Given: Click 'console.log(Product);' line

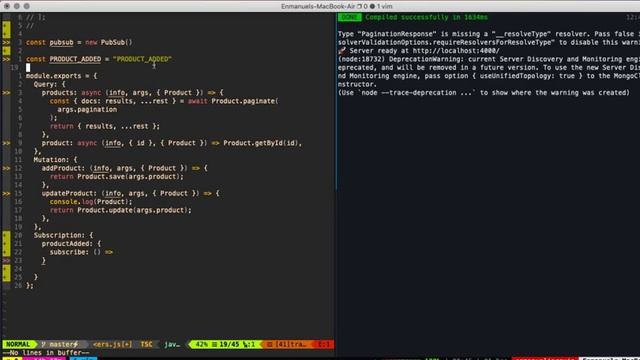Looking at the screenshot, I should (91, 202).
